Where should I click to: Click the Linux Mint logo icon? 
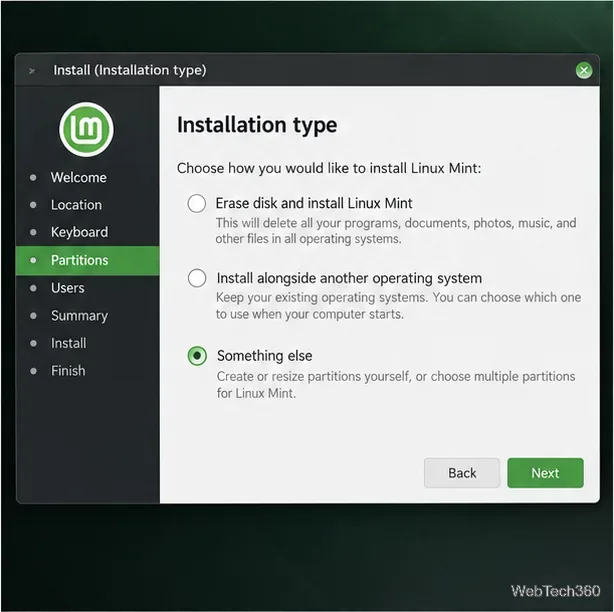pos(87,129)
